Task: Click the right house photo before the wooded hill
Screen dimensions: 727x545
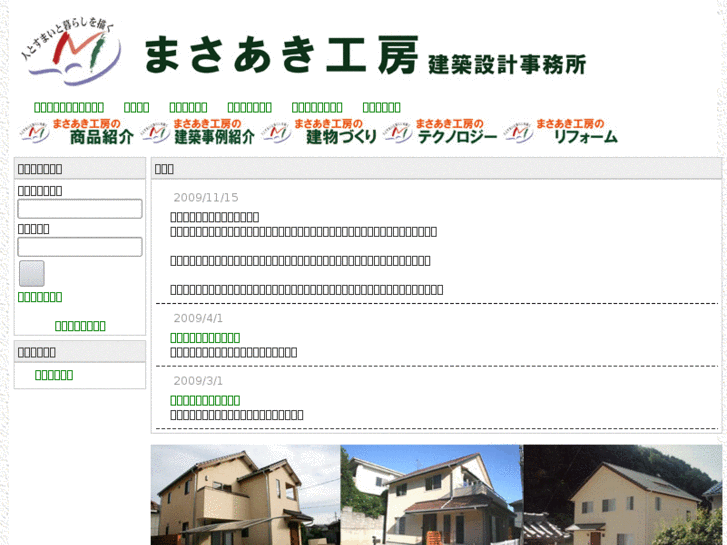Action: pos(623,495)
